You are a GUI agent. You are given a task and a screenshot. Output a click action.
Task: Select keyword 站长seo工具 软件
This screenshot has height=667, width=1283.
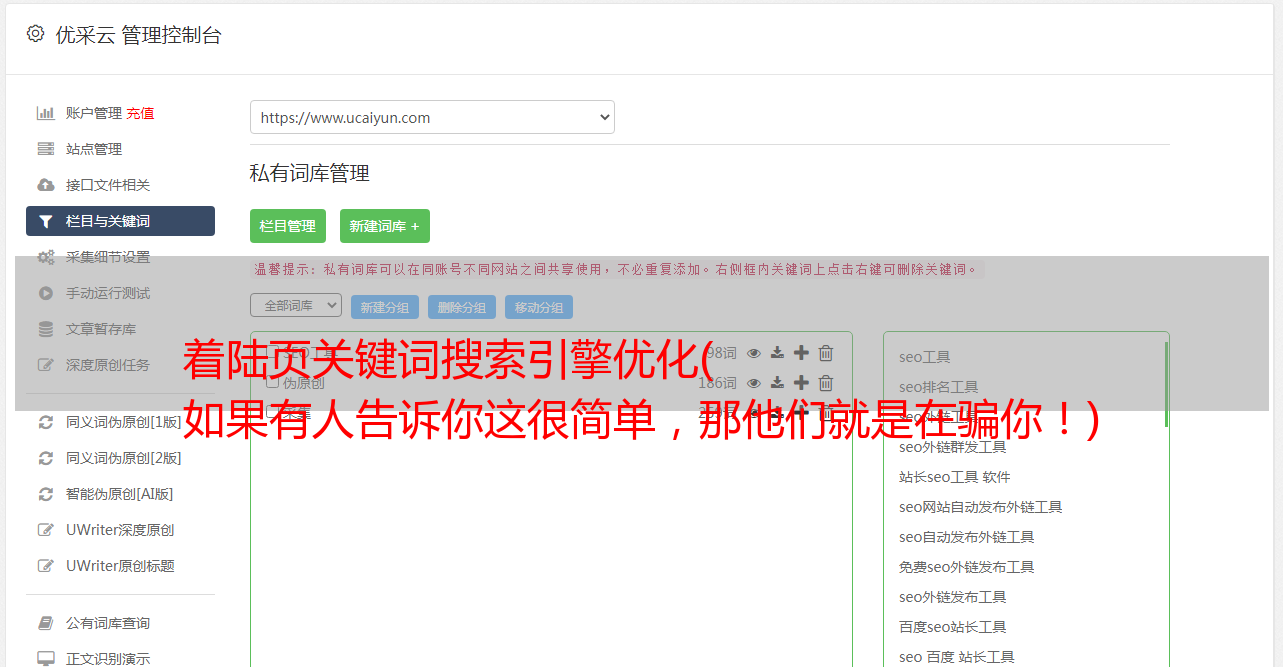955,477
